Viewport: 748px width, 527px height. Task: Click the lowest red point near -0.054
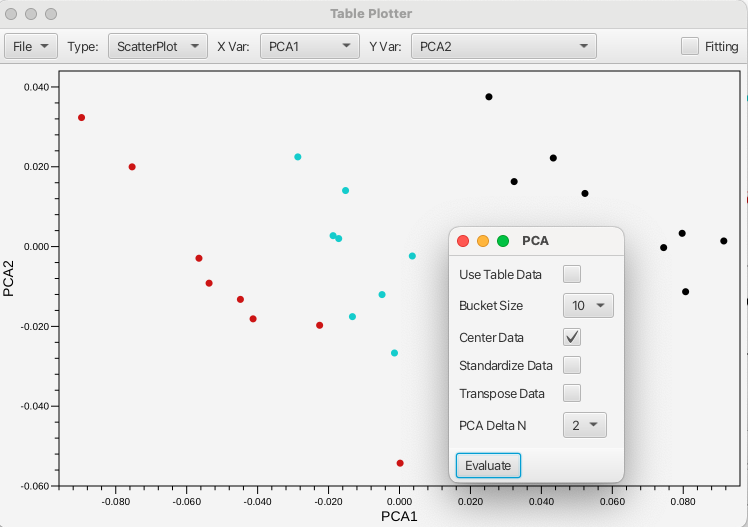(x=400, y=463)
